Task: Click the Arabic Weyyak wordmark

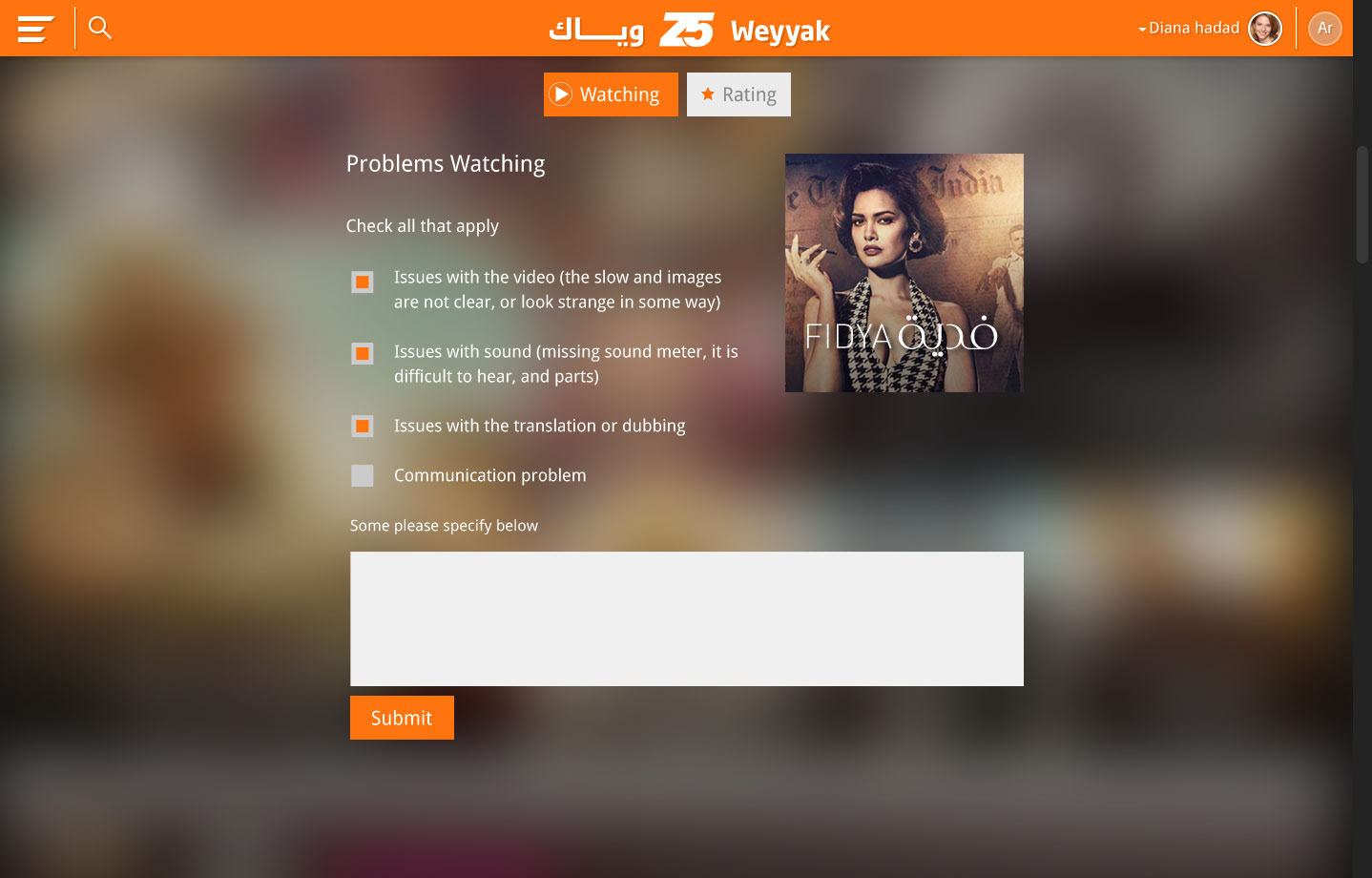Action: tap(596, 31)
